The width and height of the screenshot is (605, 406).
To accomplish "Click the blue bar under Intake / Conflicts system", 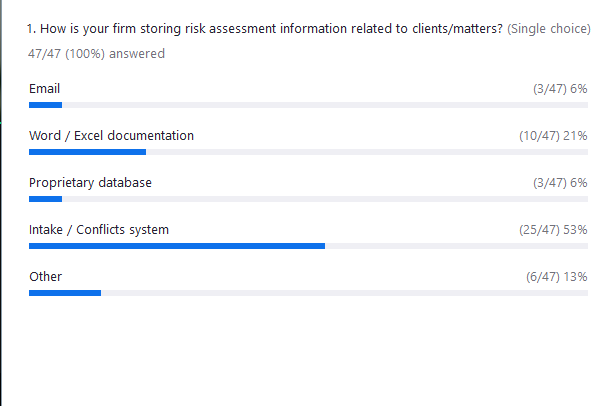I will (x=177, y=246).
